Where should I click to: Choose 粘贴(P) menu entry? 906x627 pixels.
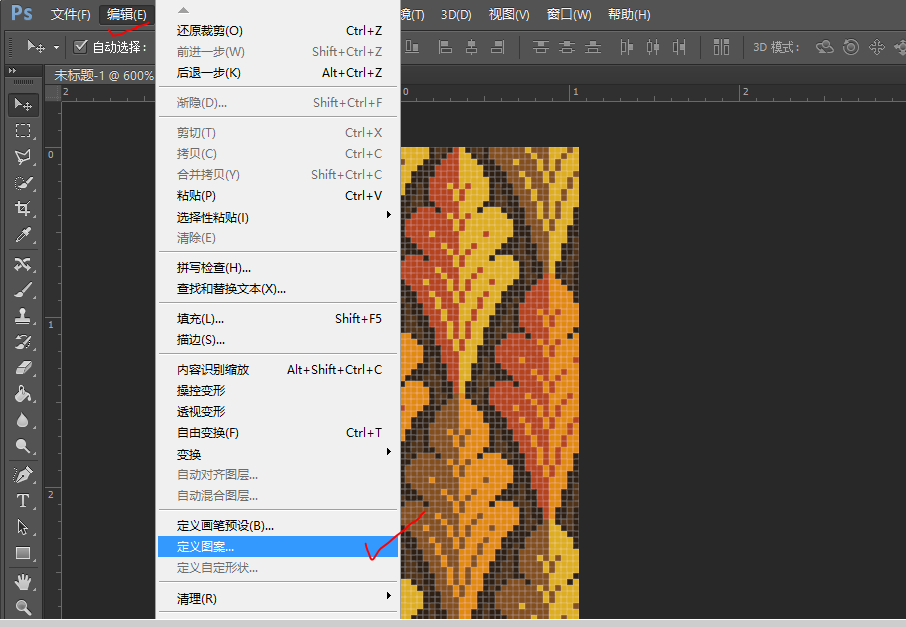[278, 196]
